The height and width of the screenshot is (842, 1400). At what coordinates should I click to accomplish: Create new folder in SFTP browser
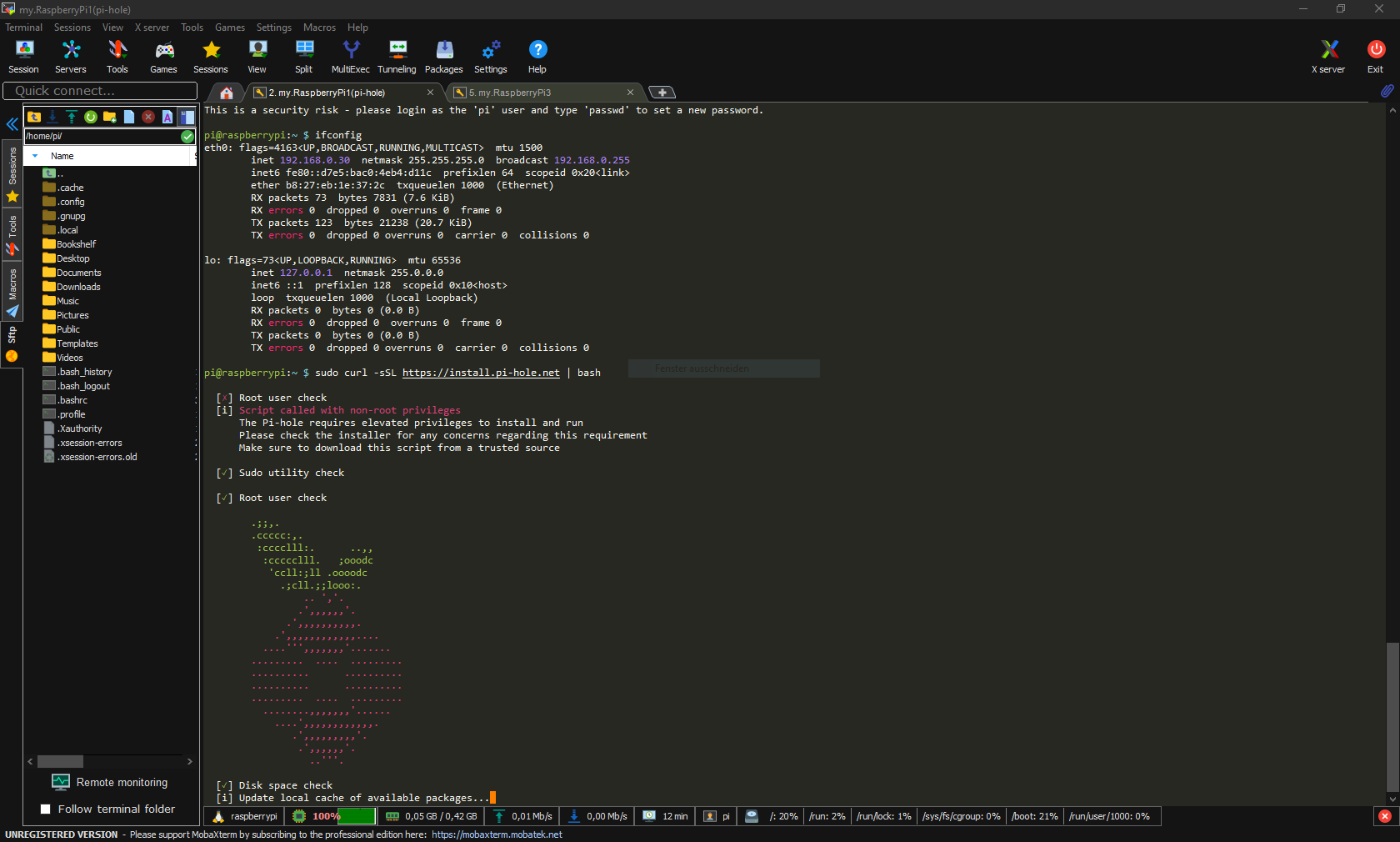pos(110,117)
